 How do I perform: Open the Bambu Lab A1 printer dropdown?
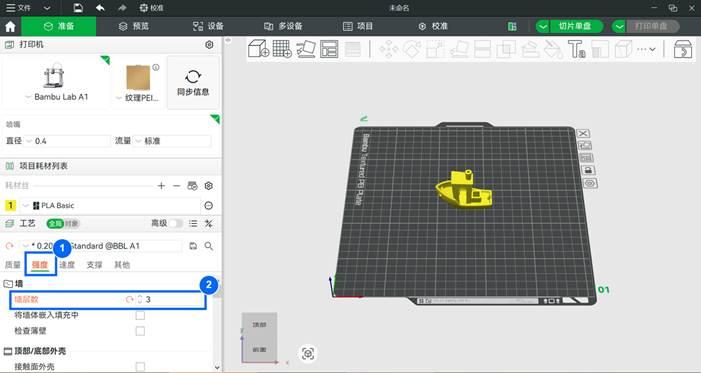28,97
